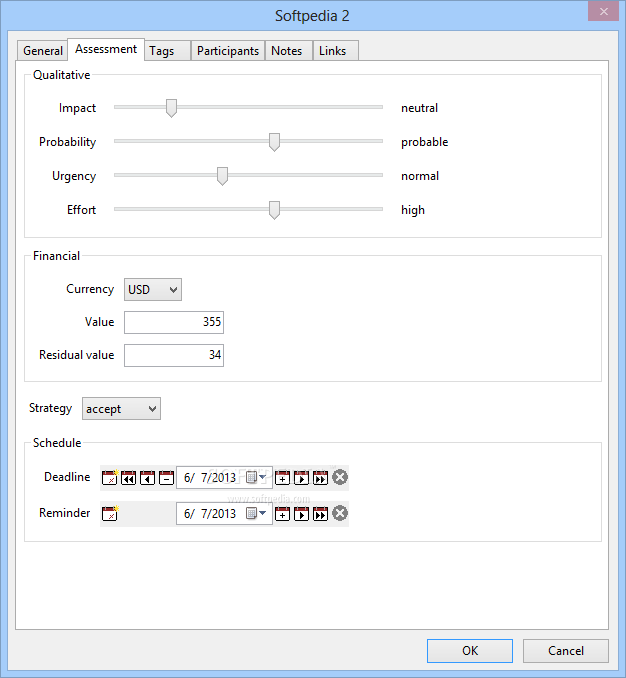Click Deadline single-forward arrow calendar icon
626x678 pixels.
coord(301,478)
